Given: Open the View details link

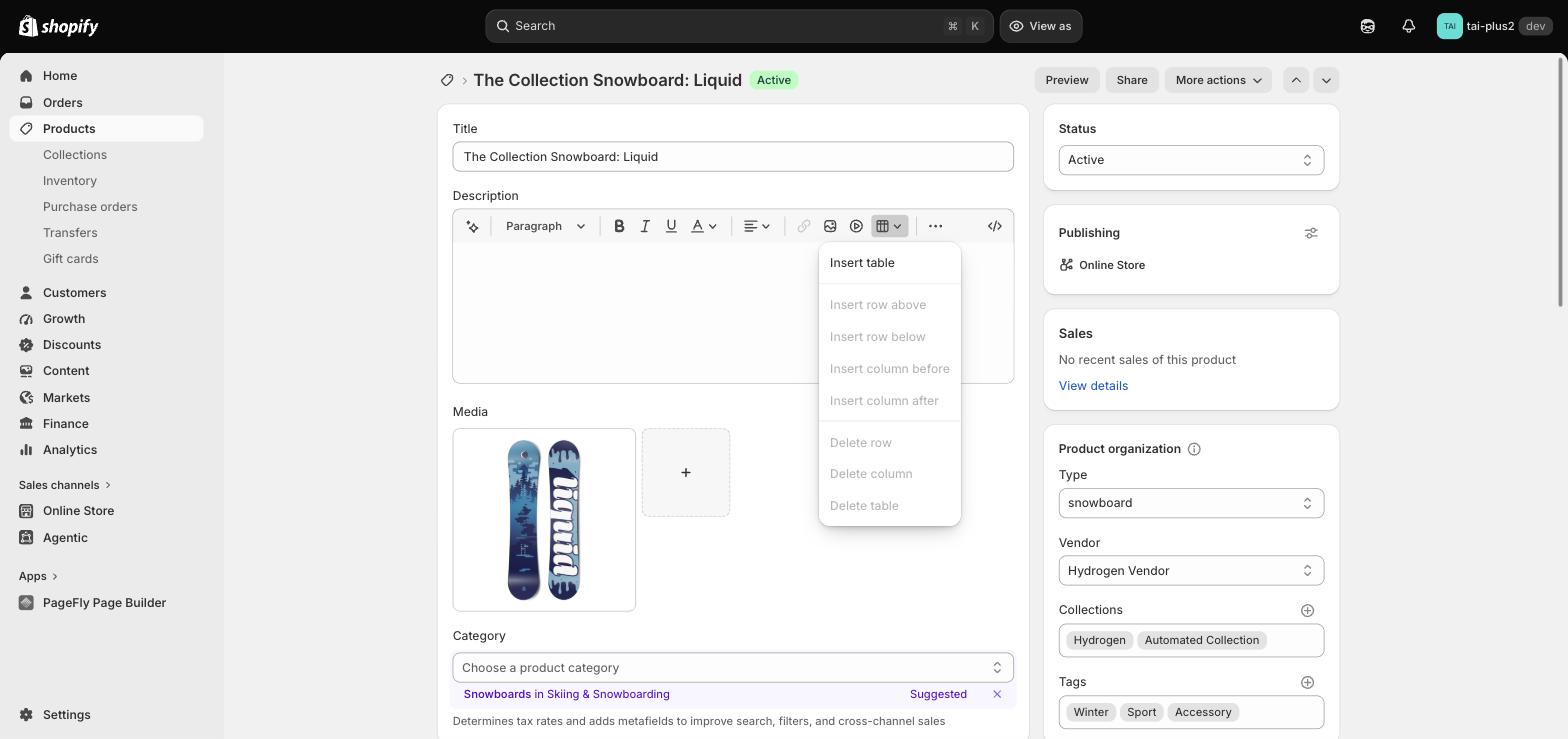Looking at the screenshot, I should 1093,386.
